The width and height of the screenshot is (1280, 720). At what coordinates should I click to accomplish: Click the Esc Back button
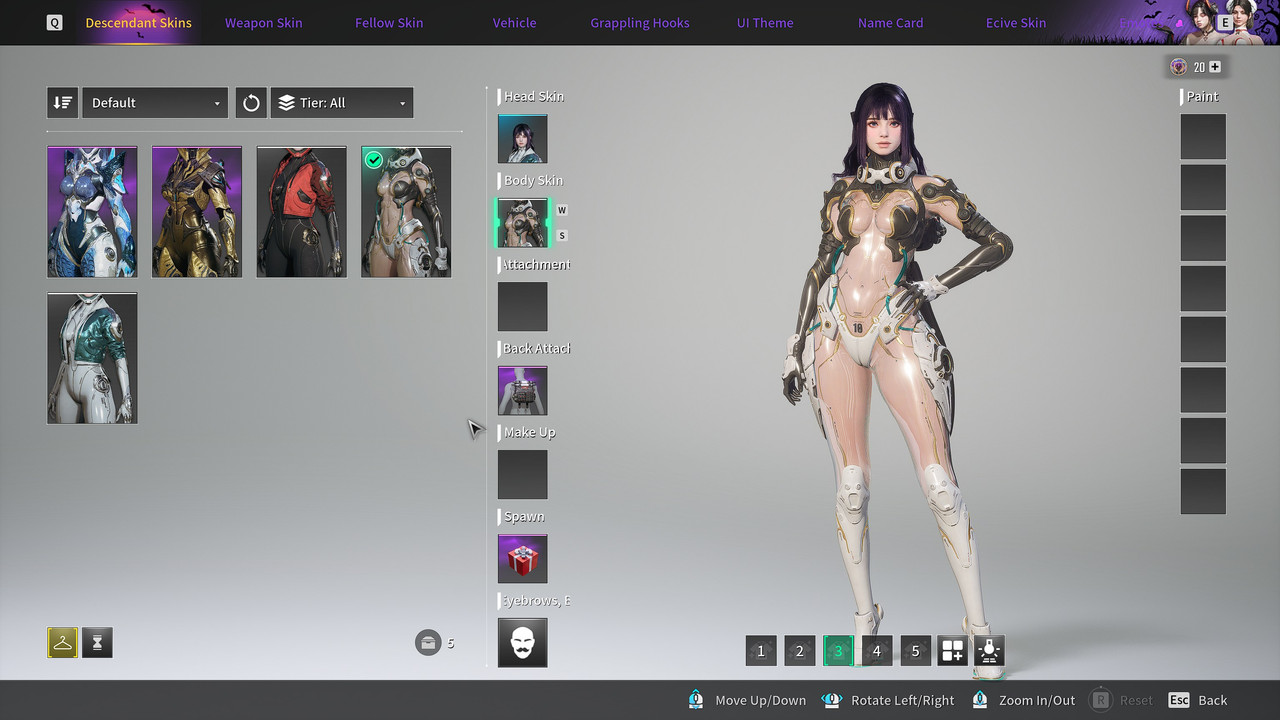pyautogui.click(x=1197, y=700)
